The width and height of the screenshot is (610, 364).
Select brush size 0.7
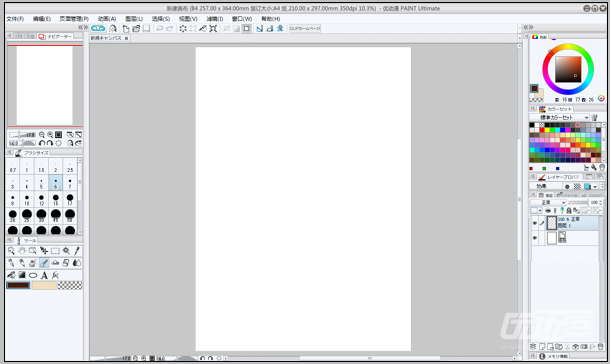tap(13, 166)
